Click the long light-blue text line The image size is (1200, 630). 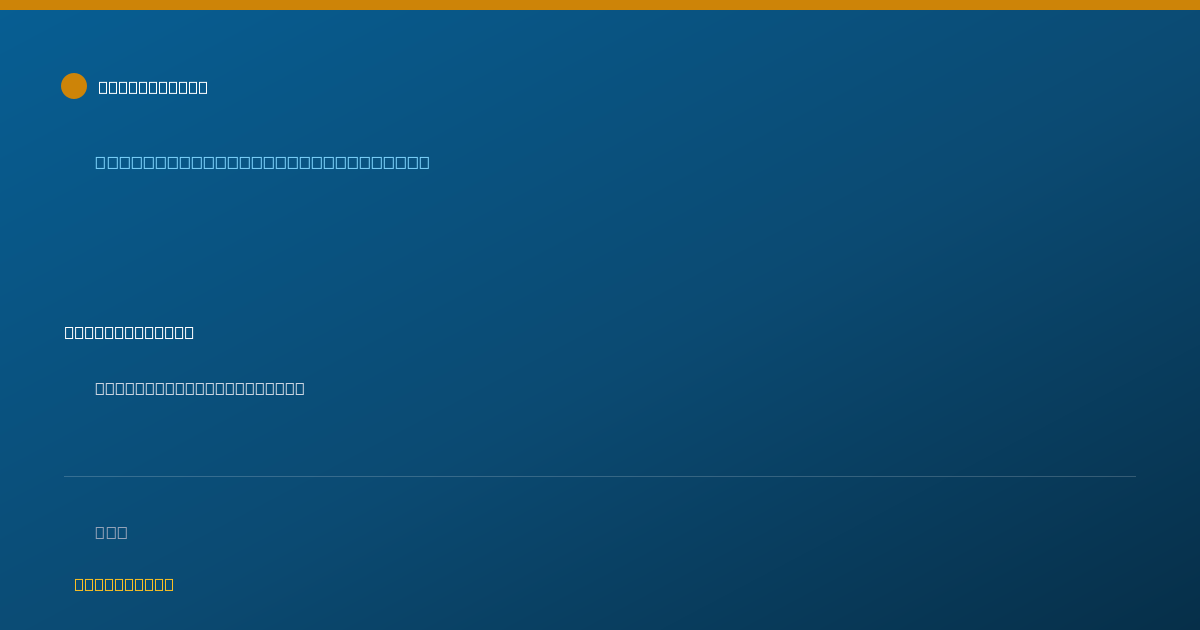(x=262, y=162)
